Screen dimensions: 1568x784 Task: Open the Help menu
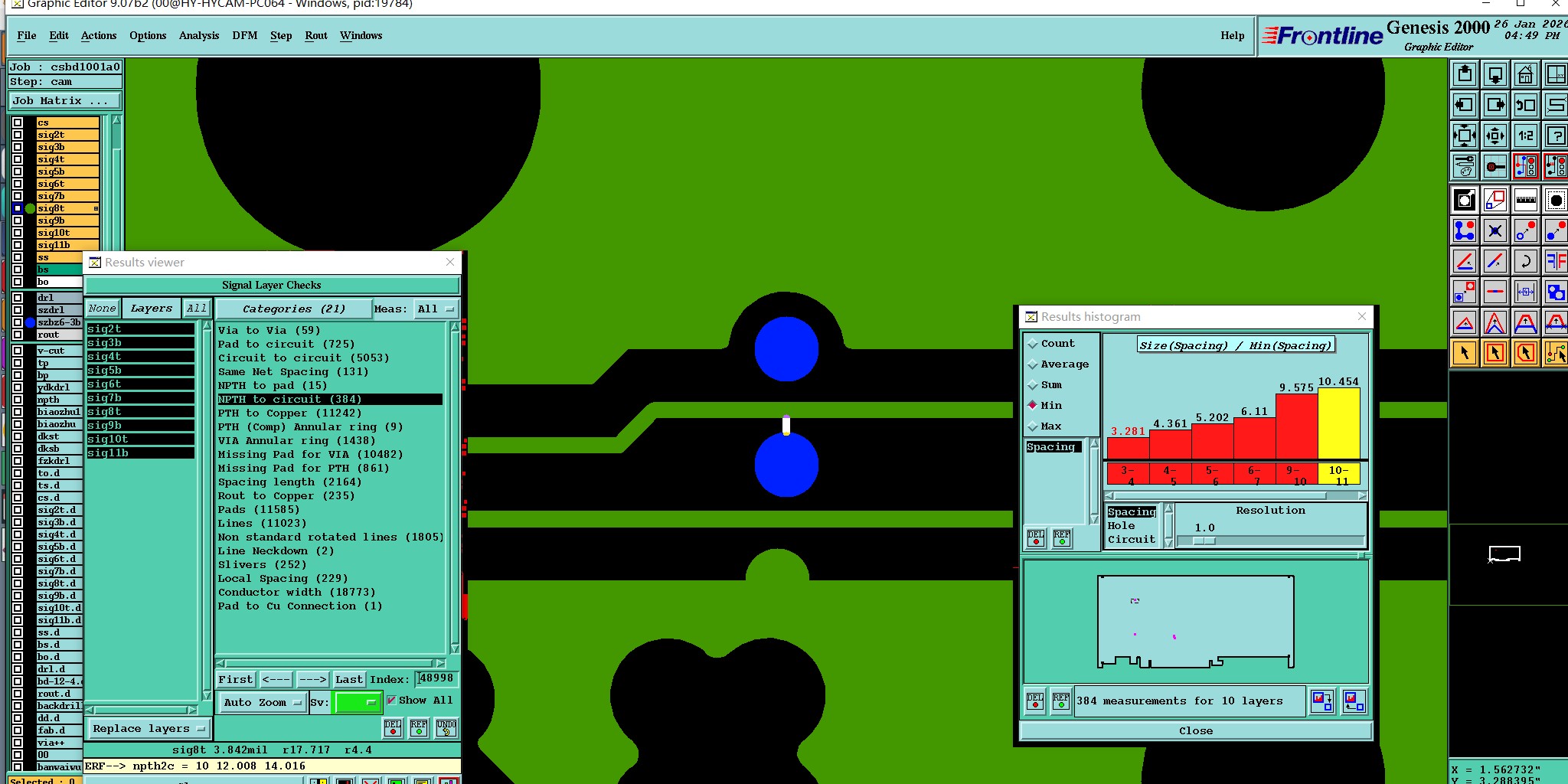(x=1233, y=36)
